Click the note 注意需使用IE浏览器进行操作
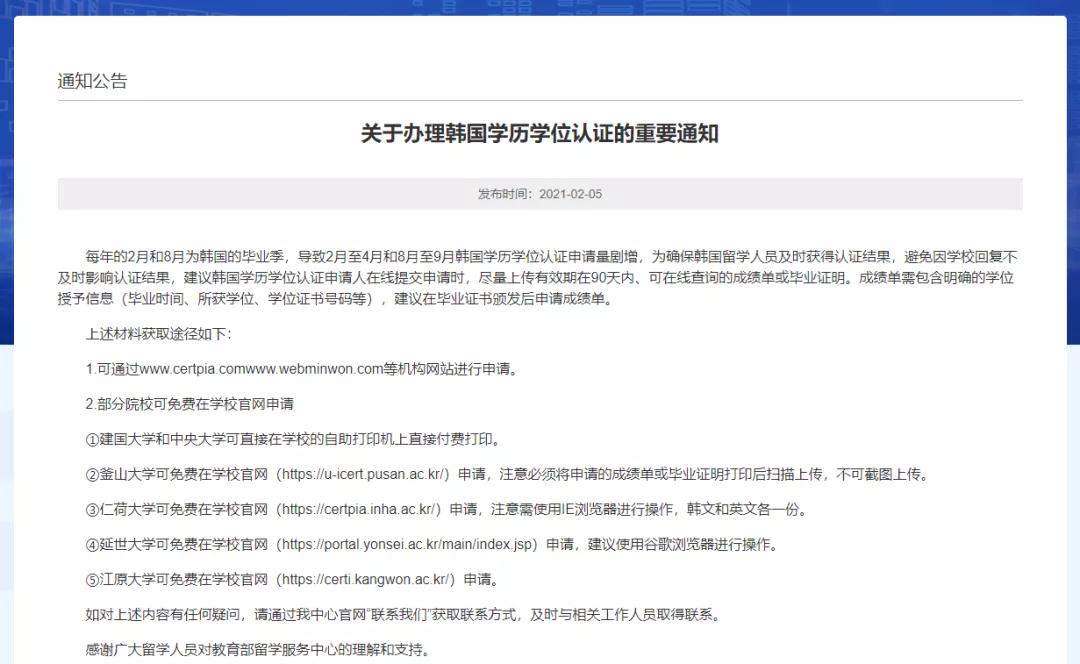 click(x=581, y=510)
